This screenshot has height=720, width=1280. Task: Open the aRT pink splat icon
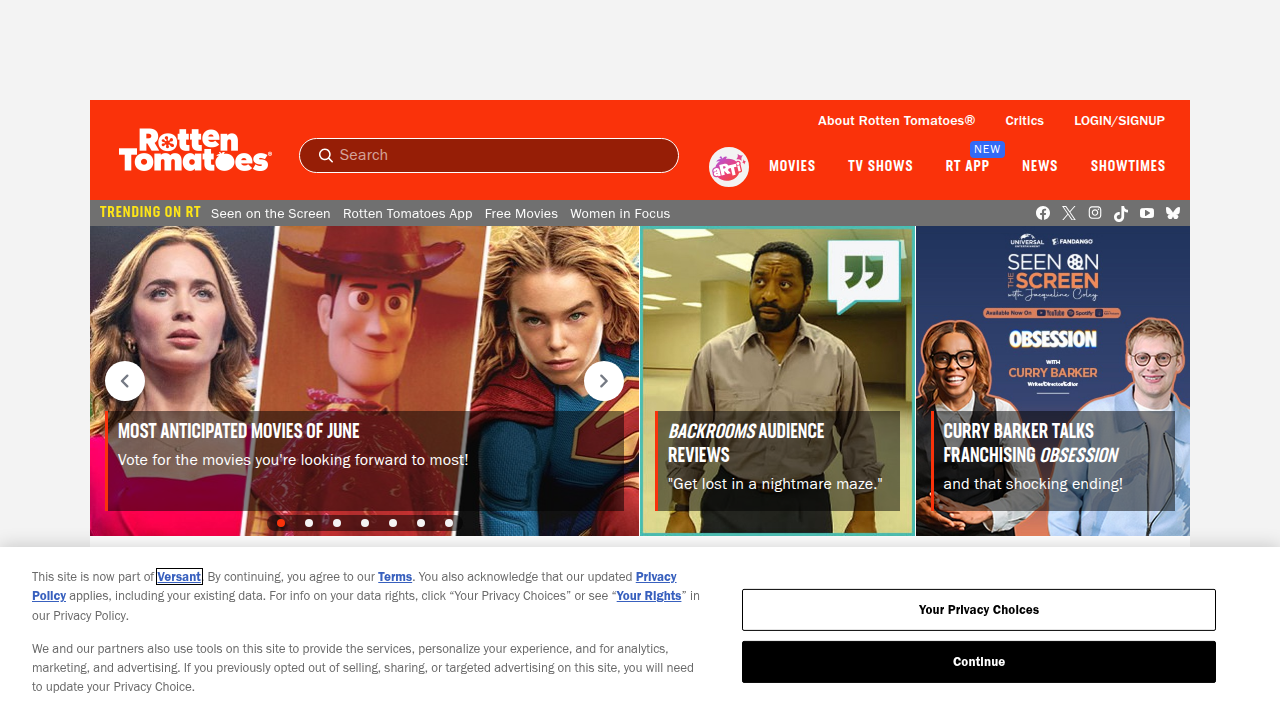(x=729, y=167)
